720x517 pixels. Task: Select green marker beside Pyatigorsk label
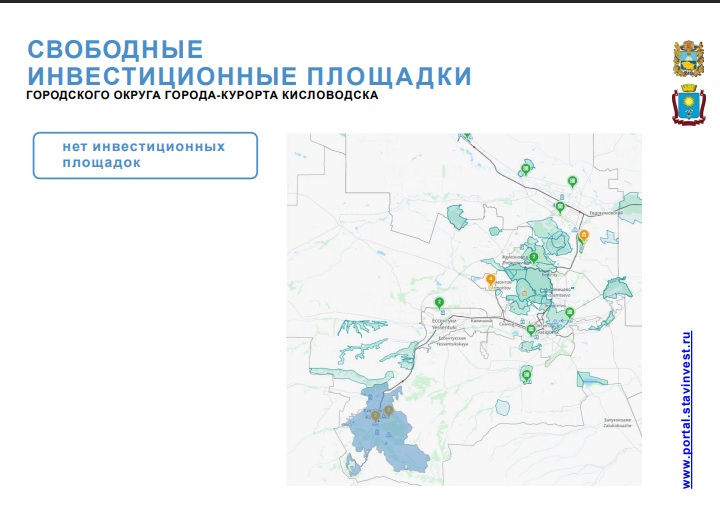tap(531, 330)
